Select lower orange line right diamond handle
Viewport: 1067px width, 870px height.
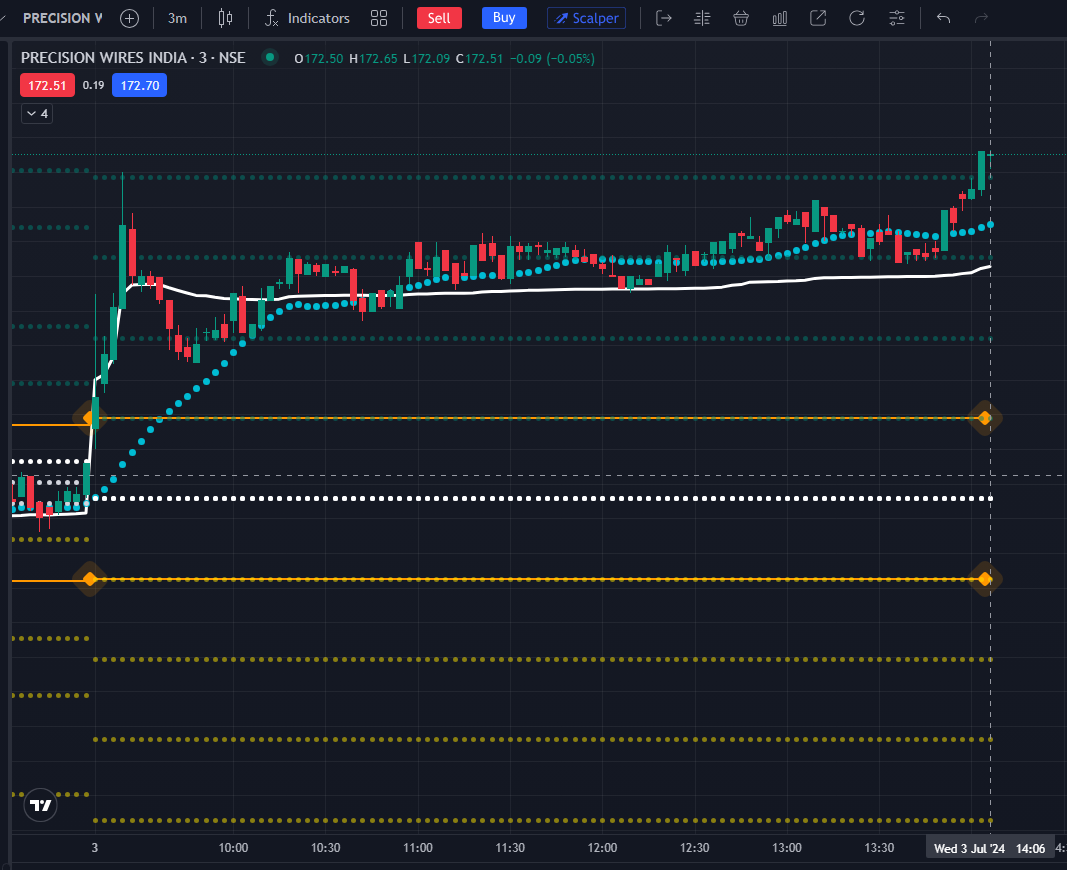pyautogui.click(x=985, y=580)
